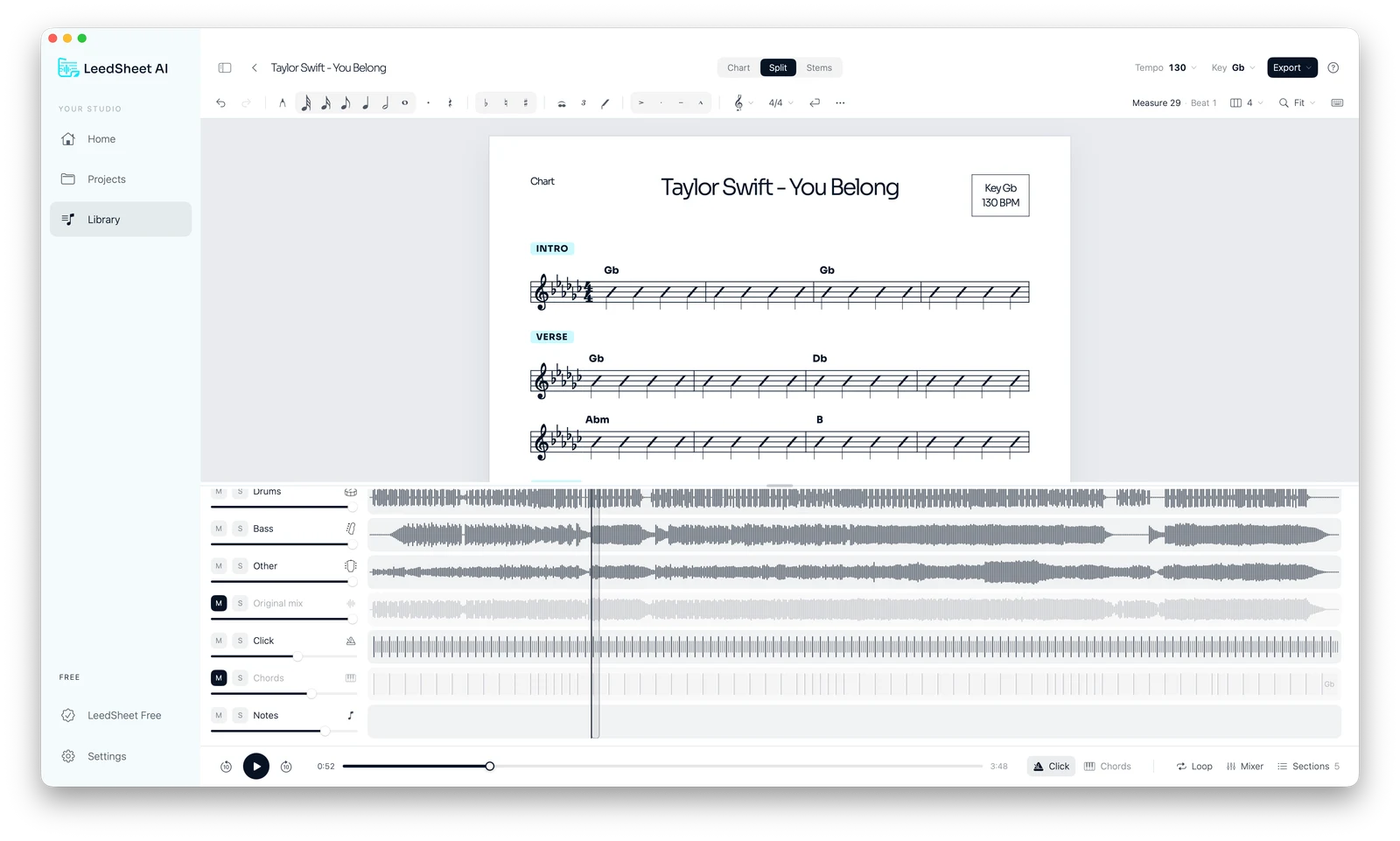Open the Tempo 130 dropdown
This screenshot has height=841, width=1400.
(1165, 67)
